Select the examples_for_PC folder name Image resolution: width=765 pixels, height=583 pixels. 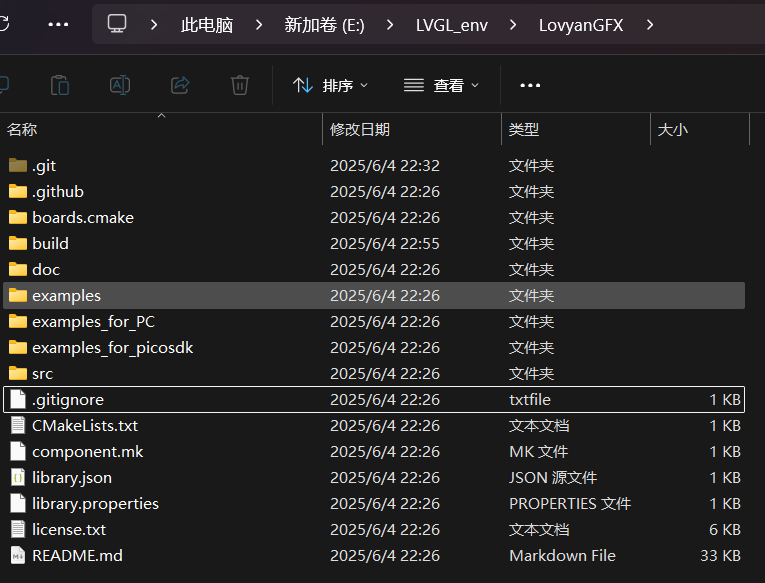point(94,322)
